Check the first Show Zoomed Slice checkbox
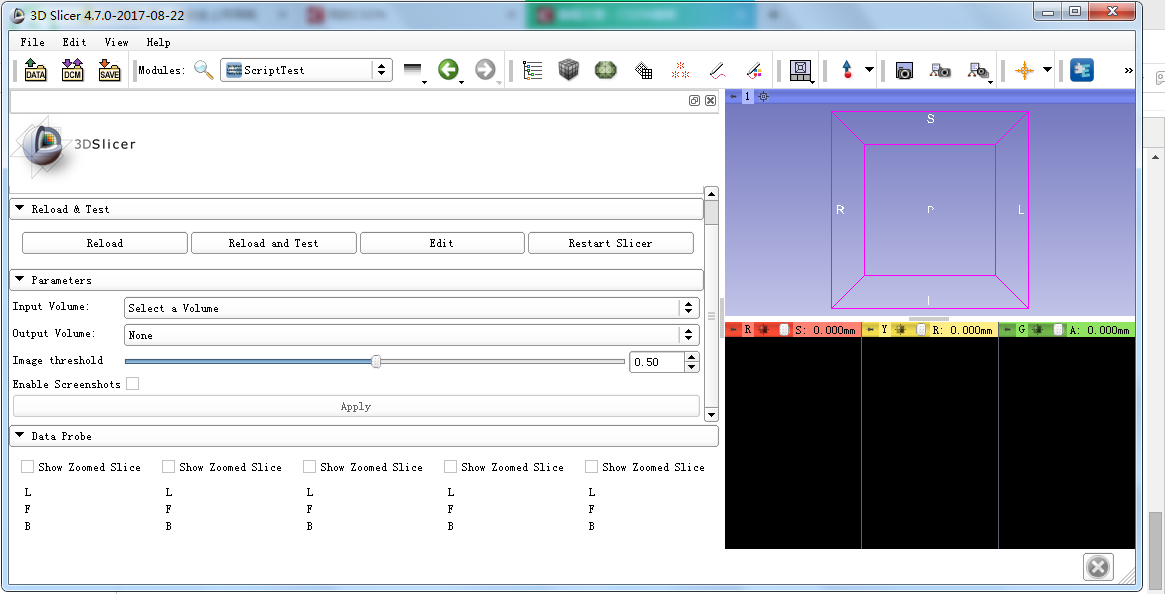The height and width of the screenshot is (594, 1165). click(x=27, y=466)
